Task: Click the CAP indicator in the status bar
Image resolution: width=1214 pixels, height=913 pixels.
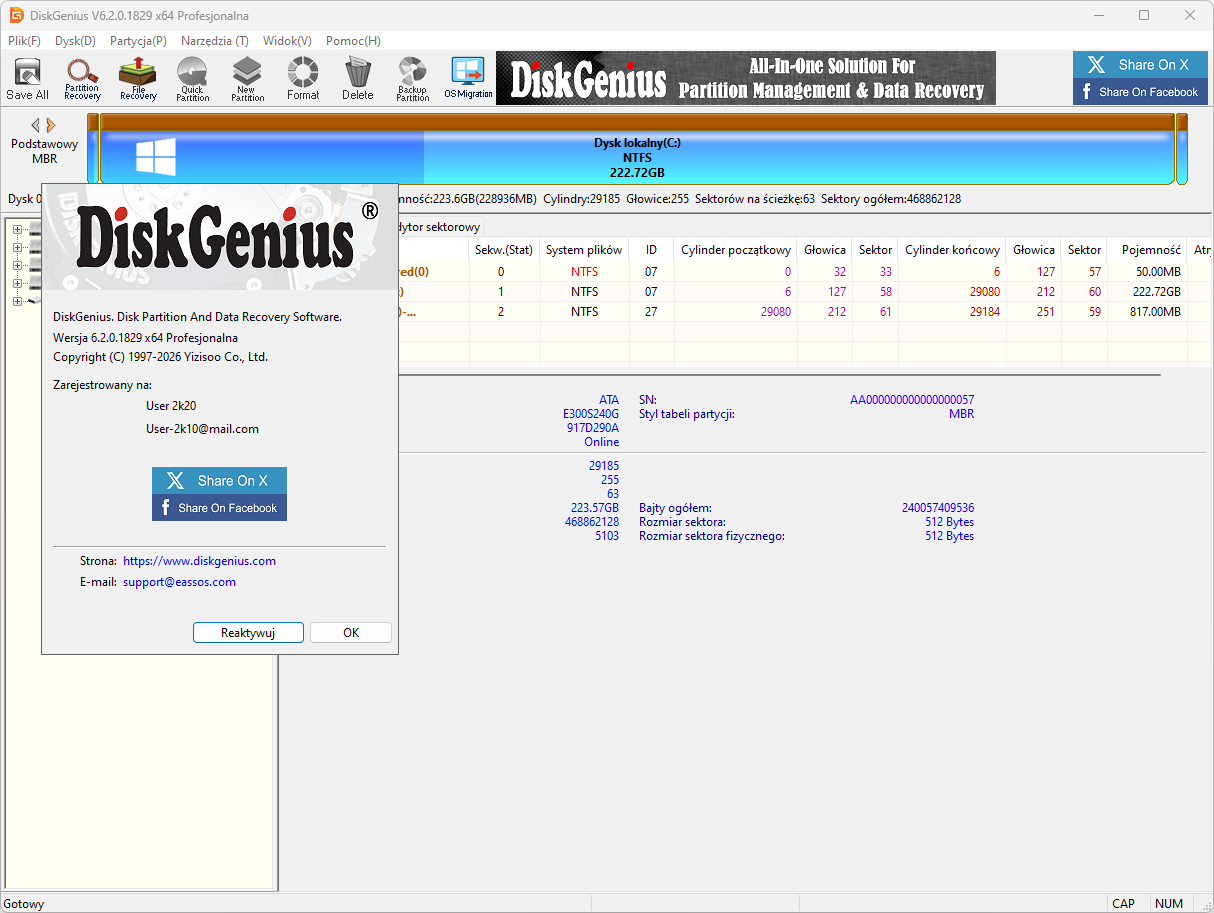Action: (x=1124, y=903)
